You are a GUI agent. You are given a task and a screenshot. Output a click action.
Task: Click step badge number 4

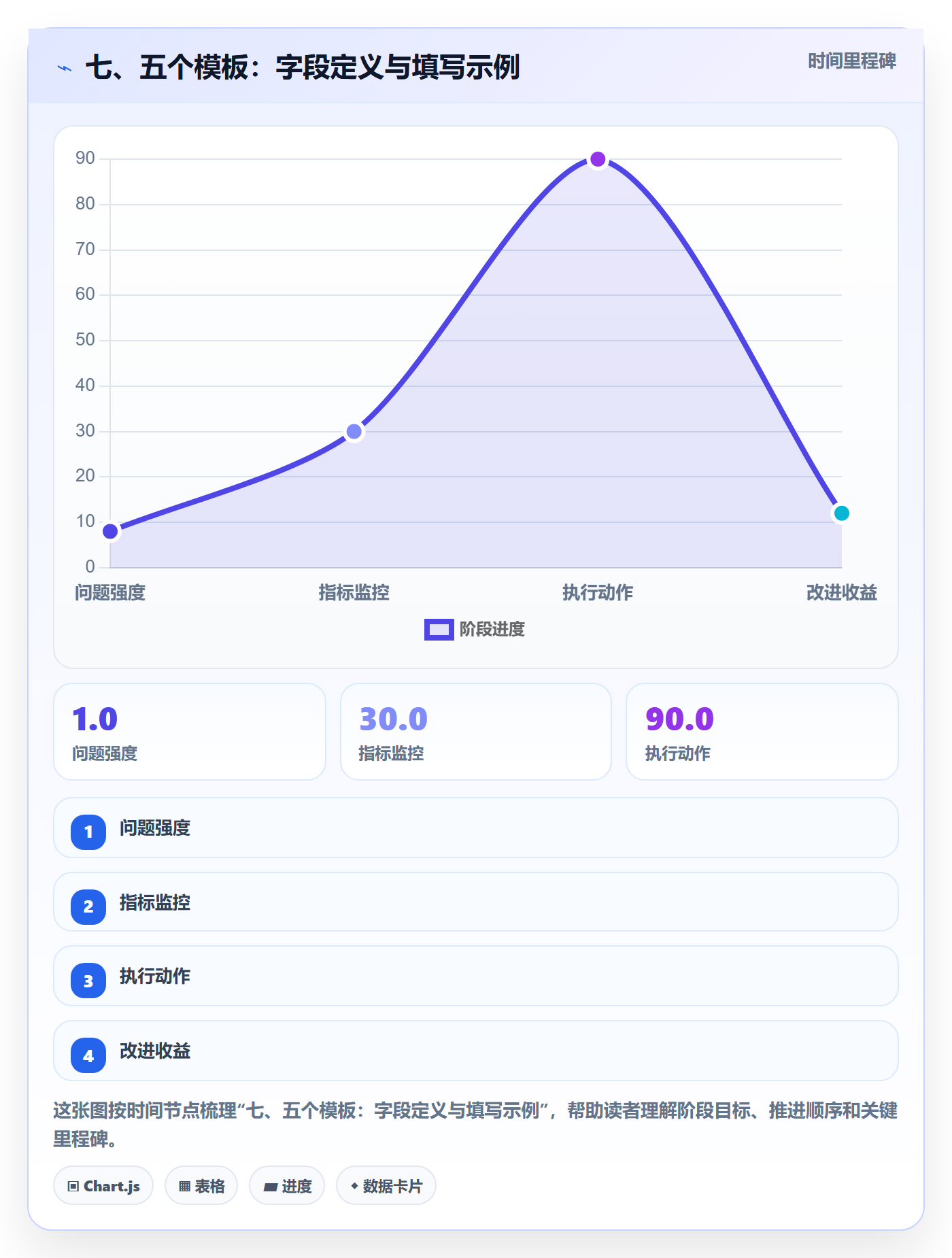(88, 1055)
